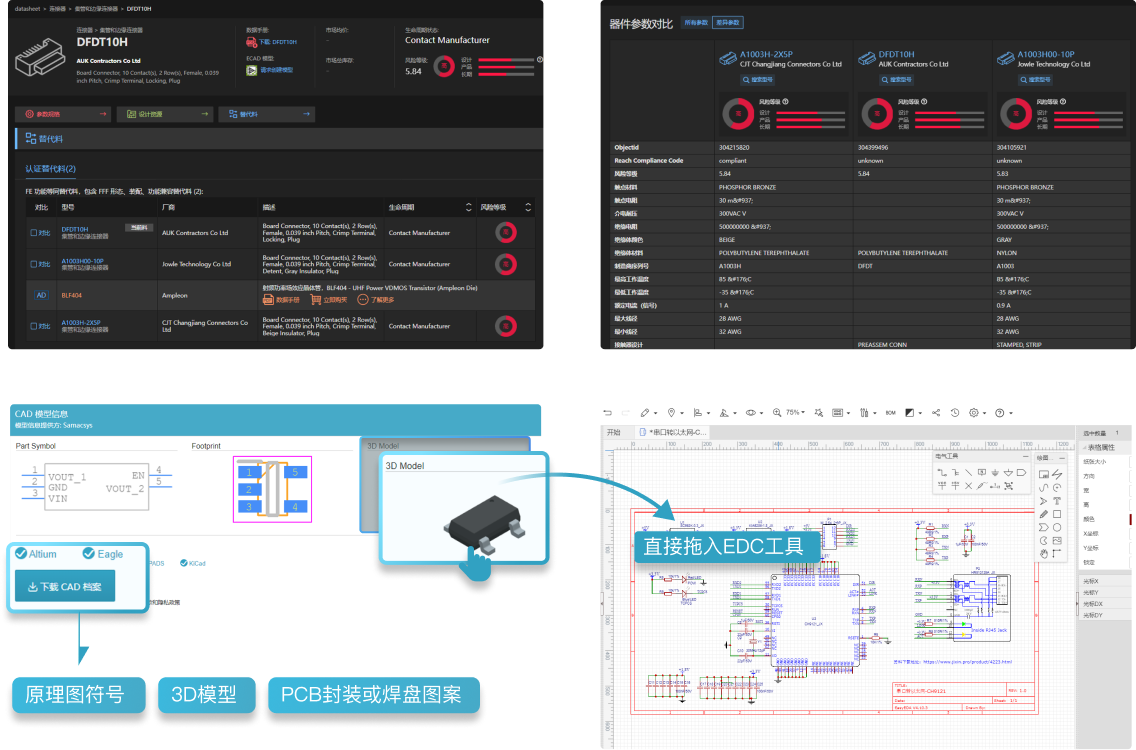Expand the settings gear dropdown arrow
The height and width of the screenshot is (750, 1136).
(985, 414)
